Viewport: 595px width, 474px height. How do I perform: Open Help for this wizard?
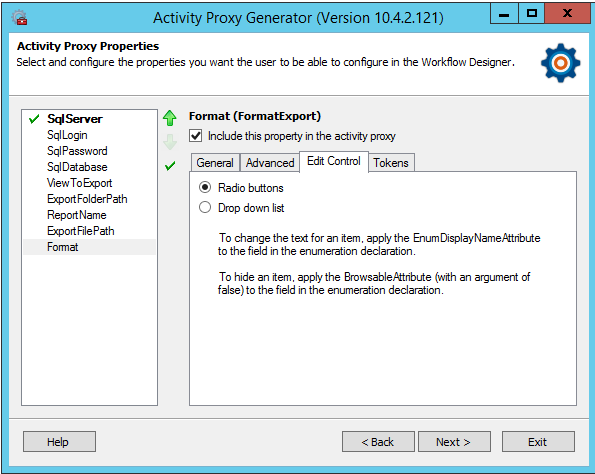(59, 442)
